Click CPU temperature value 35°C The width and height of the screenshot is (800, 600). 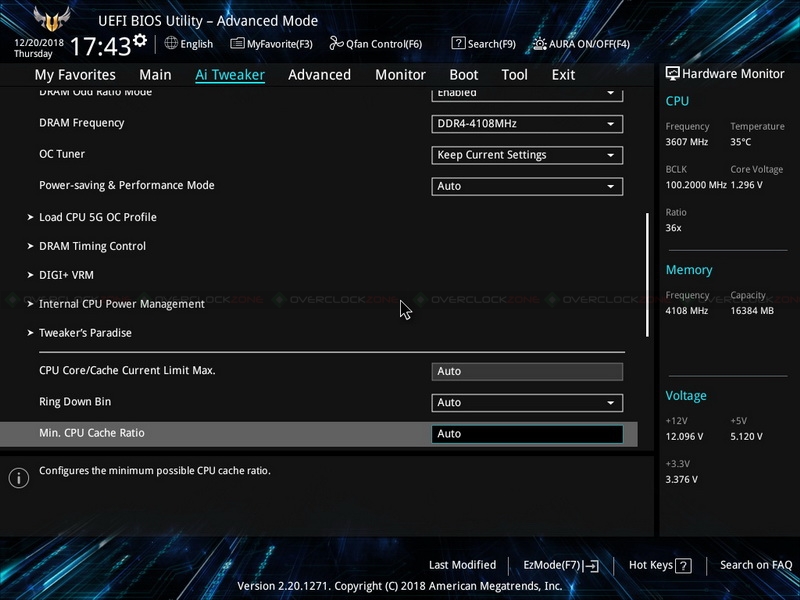740,142
